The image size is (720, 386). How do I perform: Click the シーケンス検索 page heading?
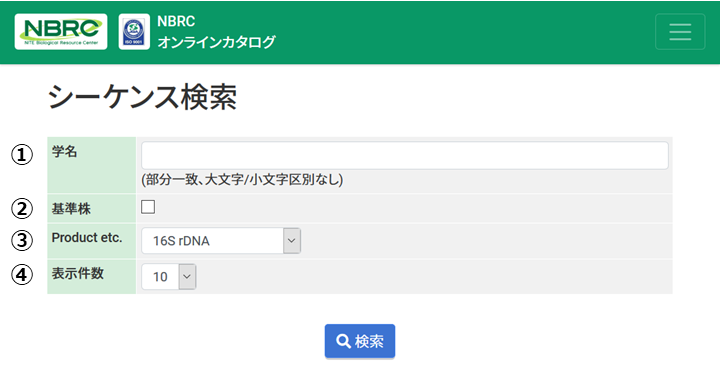[x=142, y=97]
